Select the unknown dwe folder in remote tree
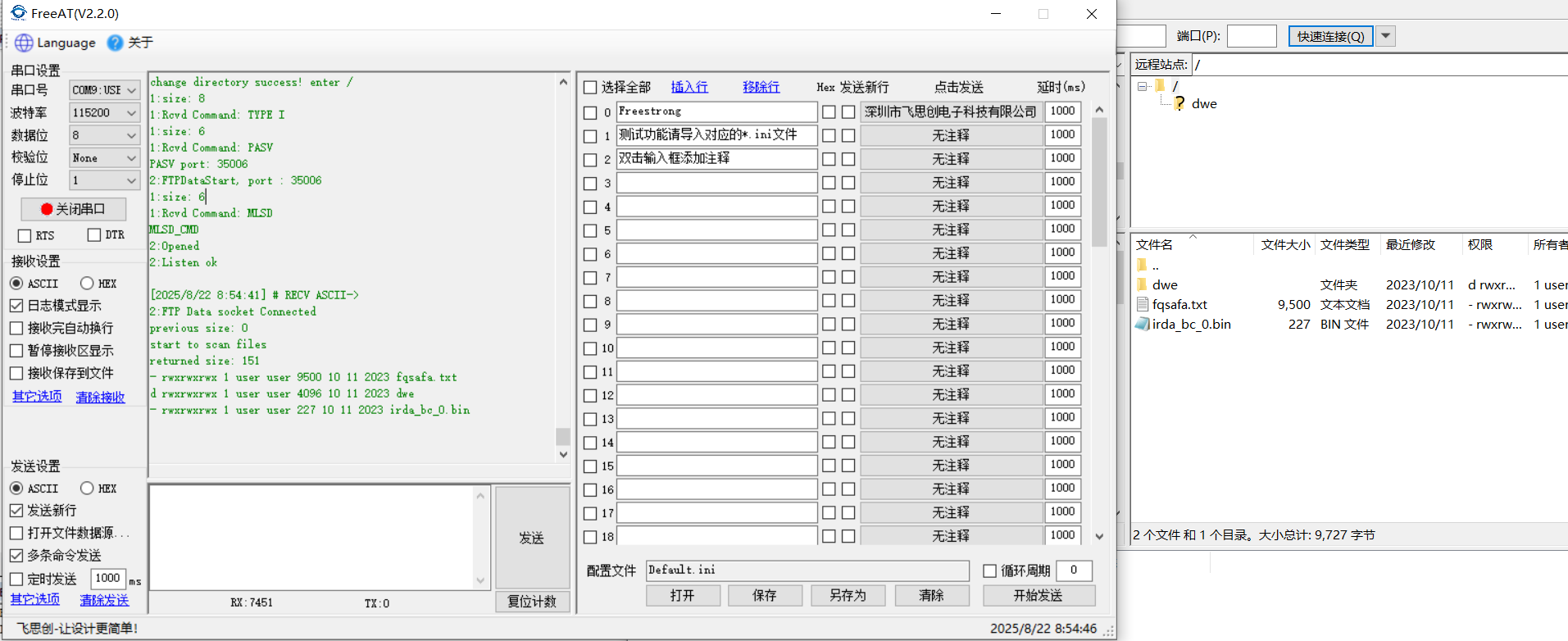This screenshot has height=641, width=1568. (x=1203, y=104)
